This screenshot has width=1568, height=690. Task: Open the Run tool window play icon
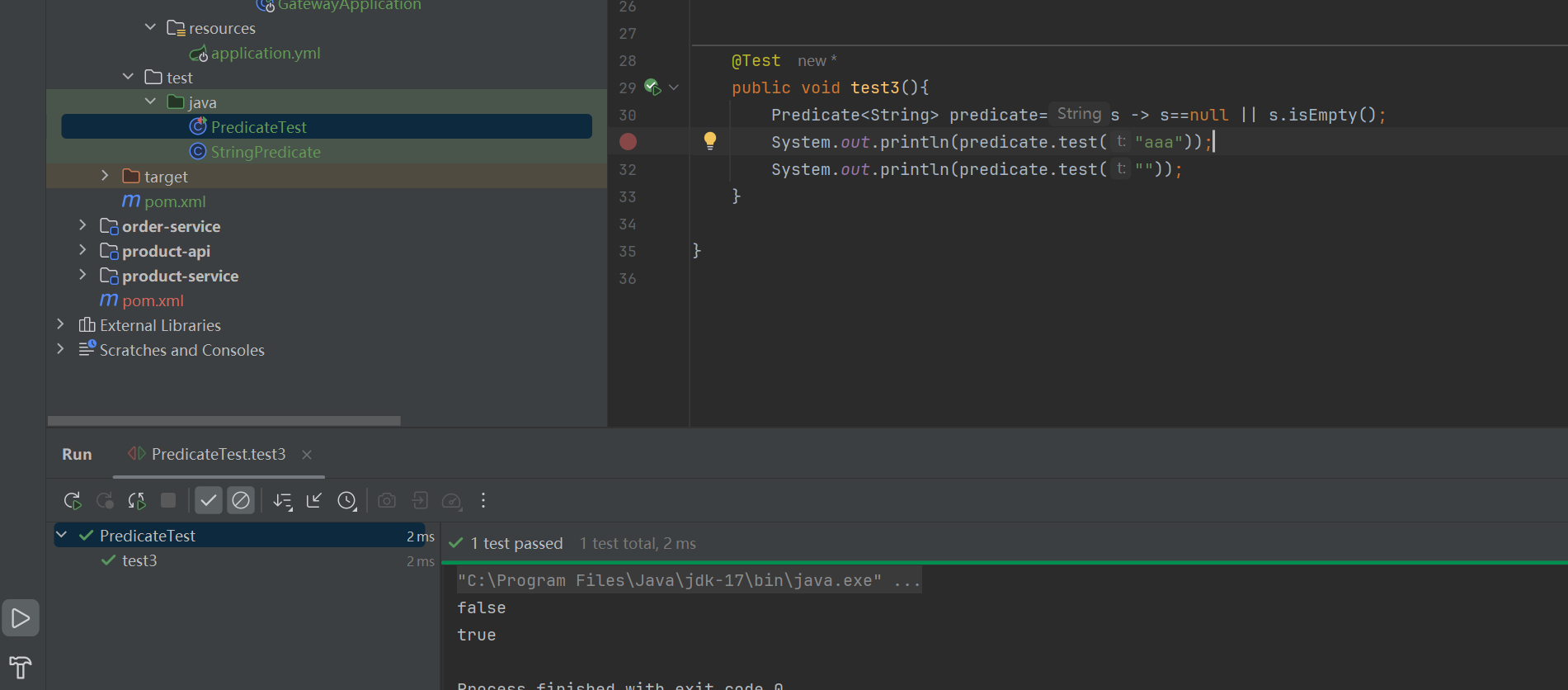(x=21, y=617)
